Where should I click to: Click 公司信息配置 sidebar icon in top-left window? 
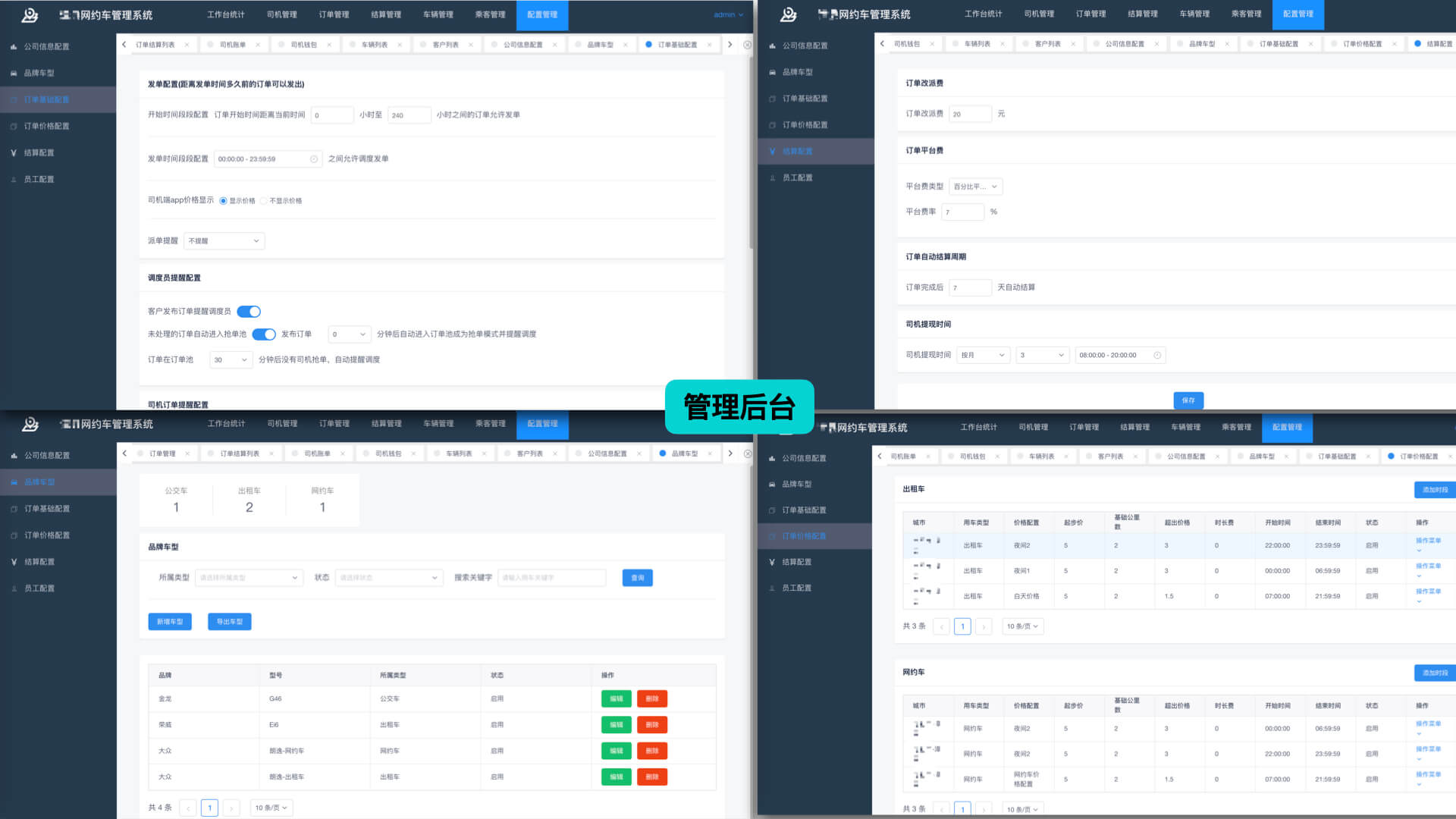click(x=14, y=47)
